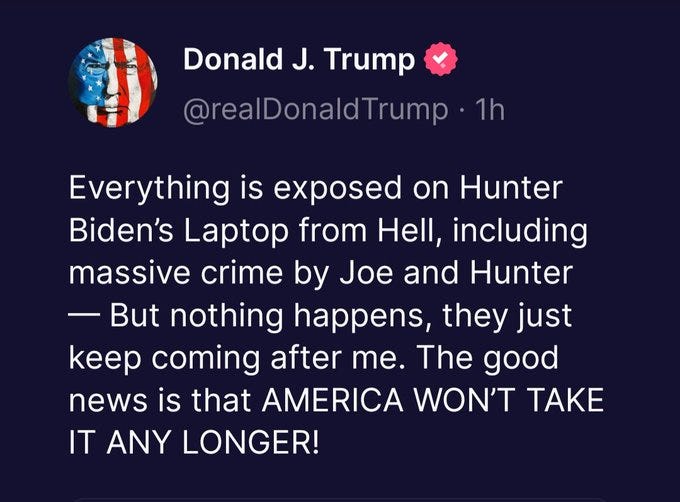The width and height of the screenshot is (680, 502).
Task: Select the word Everything starting the post
Action: (x=149, y=189)
